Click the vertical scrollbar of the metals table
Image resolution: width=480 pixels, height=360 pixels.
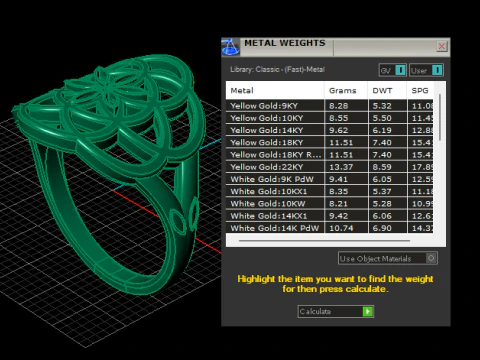coord(440,117)
